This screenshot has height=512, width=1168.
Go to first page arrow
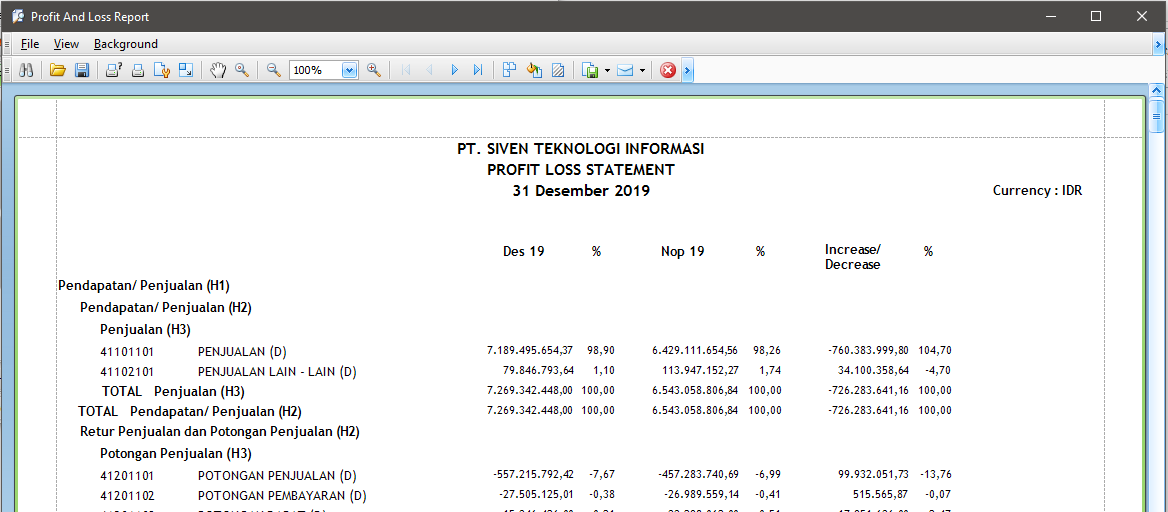pyautogui.click(x=405, y=70)
